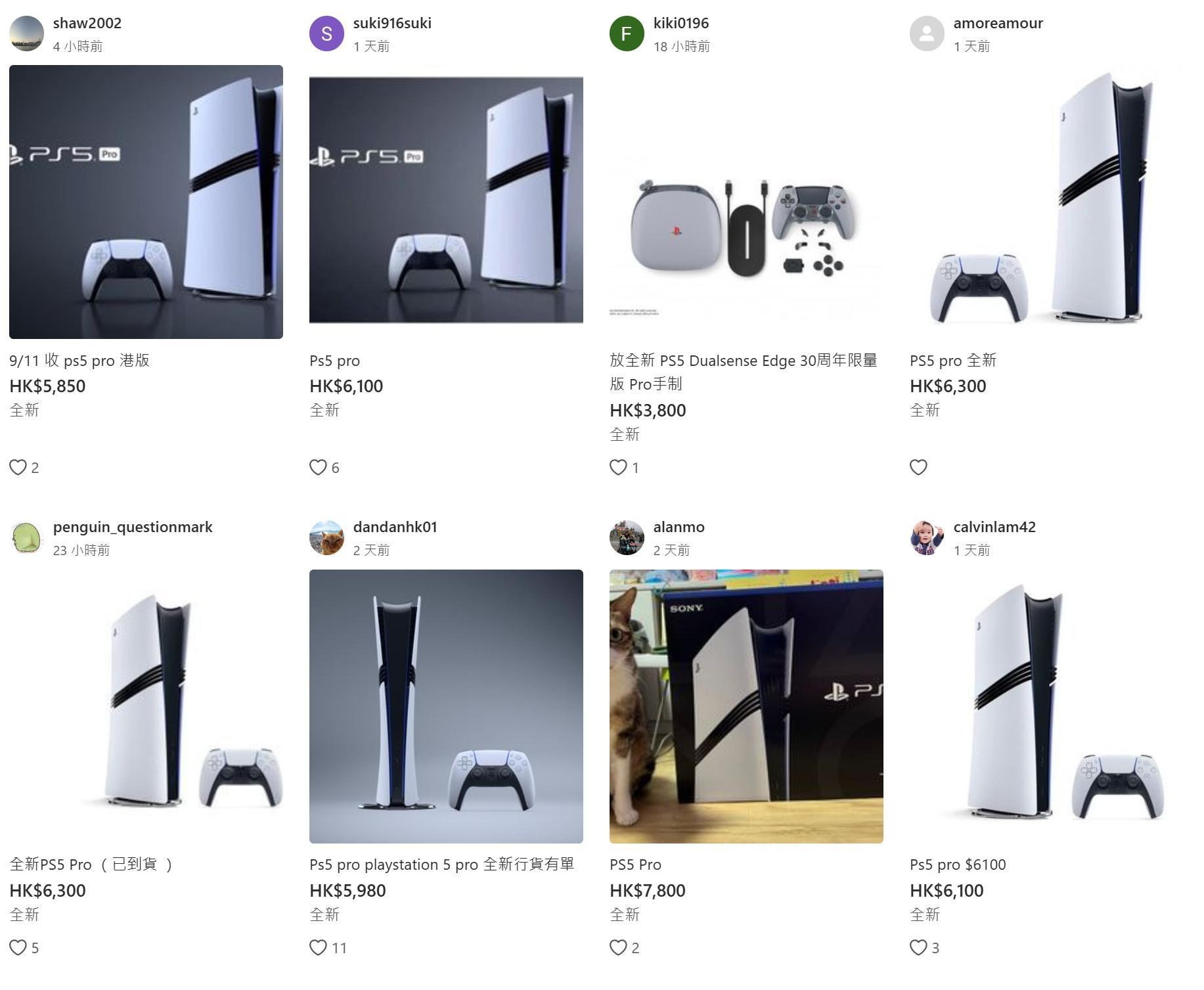
Task: Heart calvinlam42's Ps5 pro $6100 listing
Action: pos(918,947)
